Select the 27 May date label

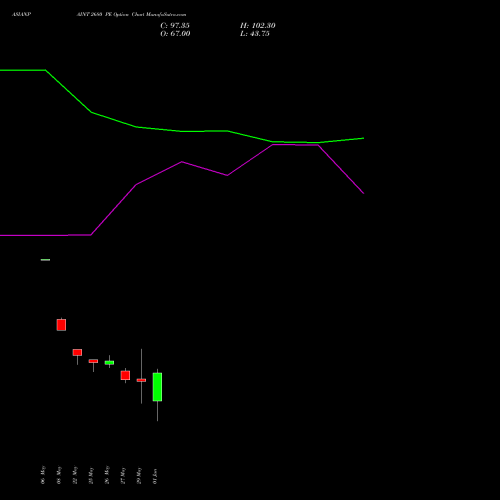pos(123,475)
